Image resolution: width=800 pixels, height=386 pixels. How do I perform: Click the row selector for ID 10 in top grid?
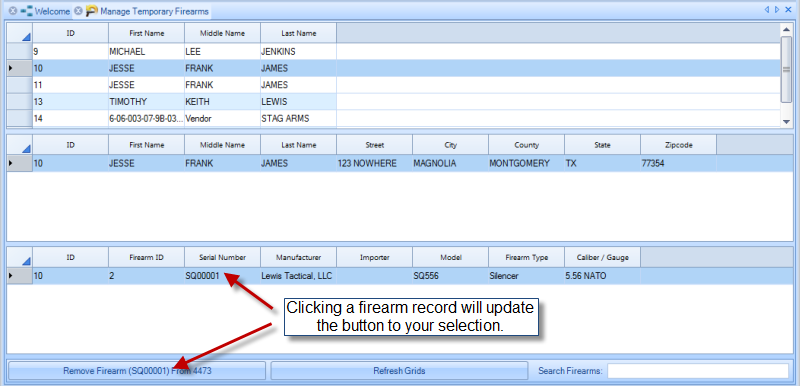click(x=20, y=68)
